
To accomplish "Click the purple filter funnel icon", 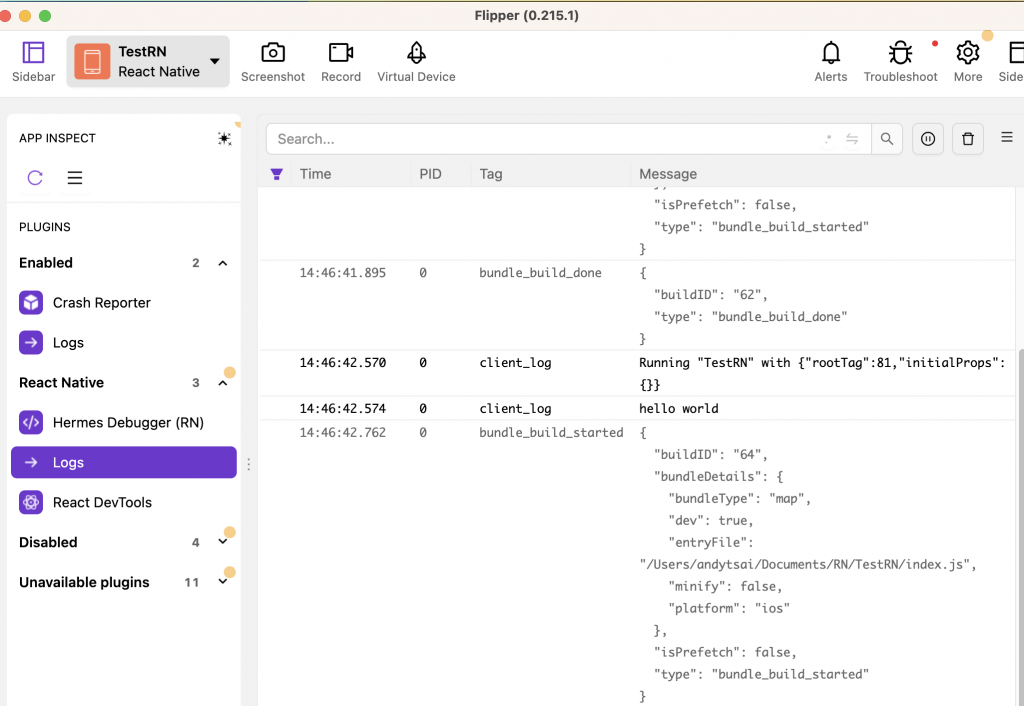I will 277,174.
